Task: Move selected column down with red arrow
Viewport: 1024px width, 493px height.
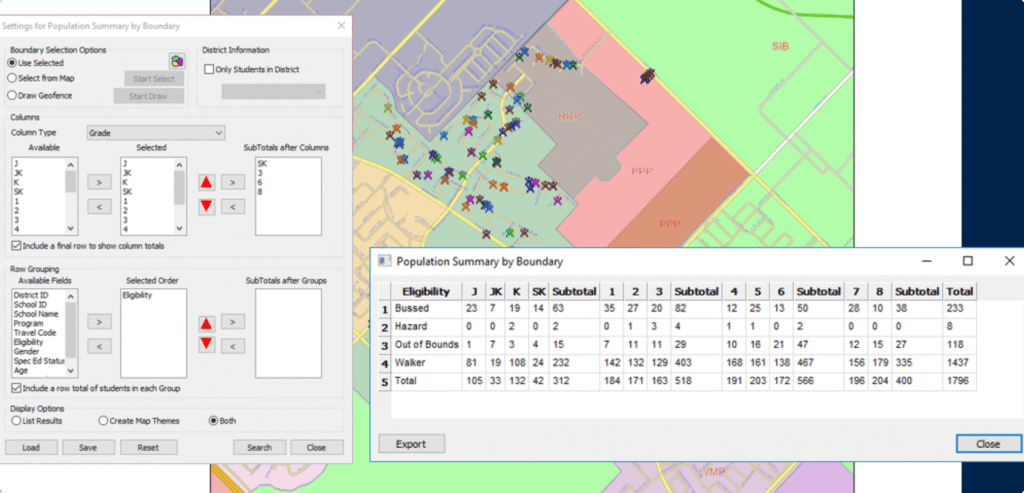Action: click(x=206, y=206)
